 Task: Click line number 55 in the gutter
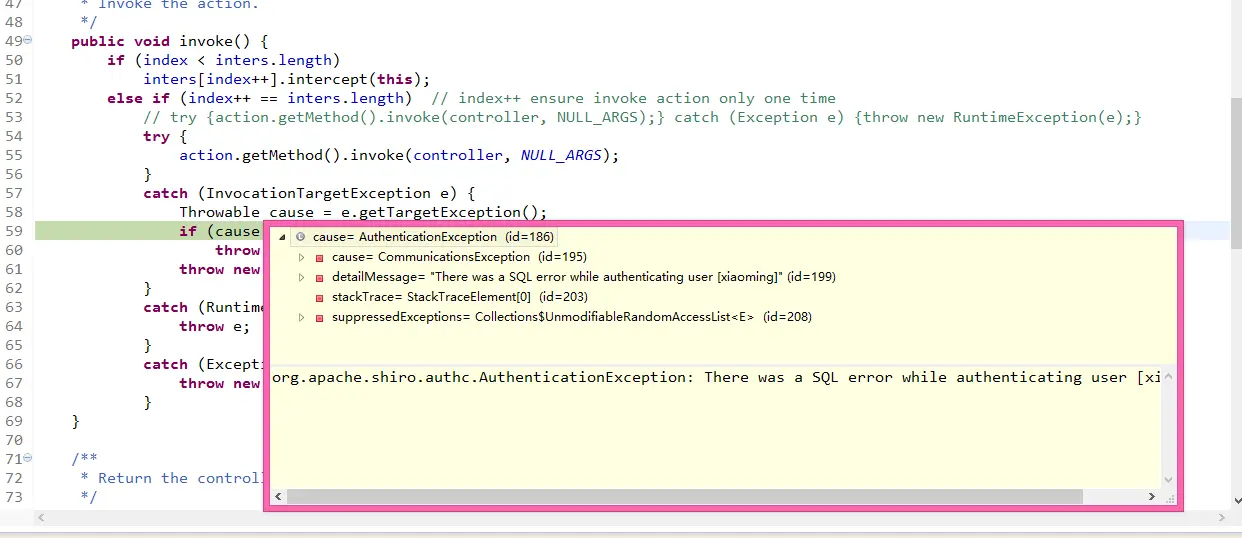(x=13, y=155)
